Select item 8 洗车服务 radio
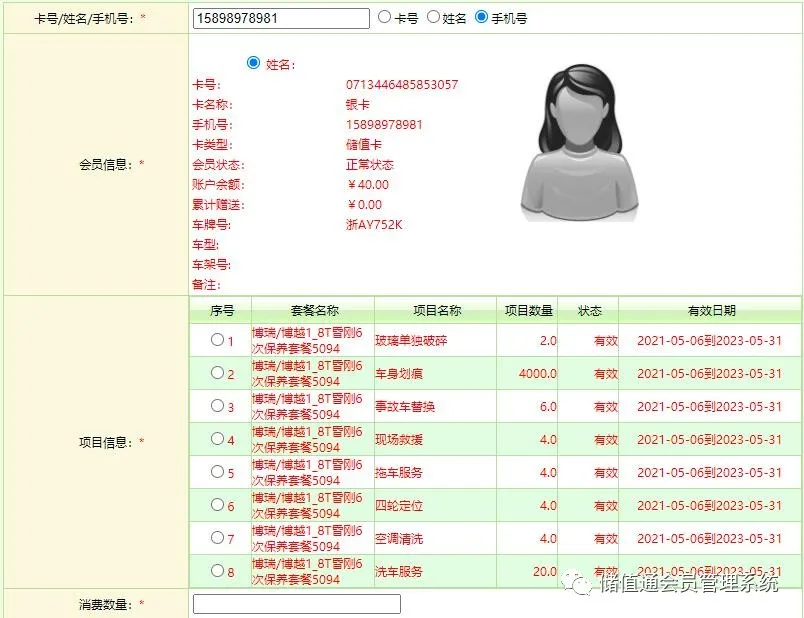This screenshot has height=618, width=804. pyautogui.click(x=217, y=571)
